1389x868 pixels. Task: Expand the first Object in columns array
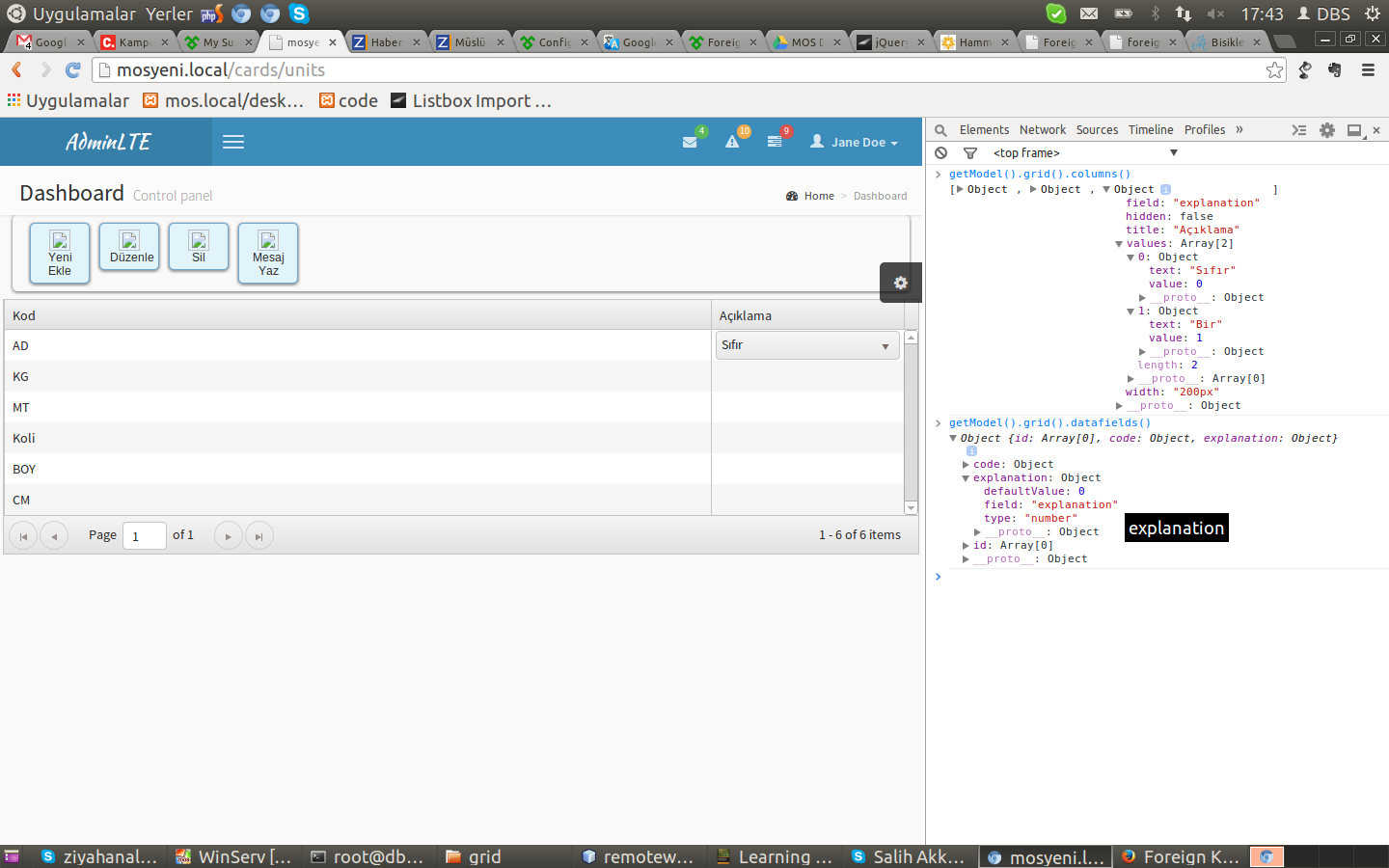[x=959, y=190]
